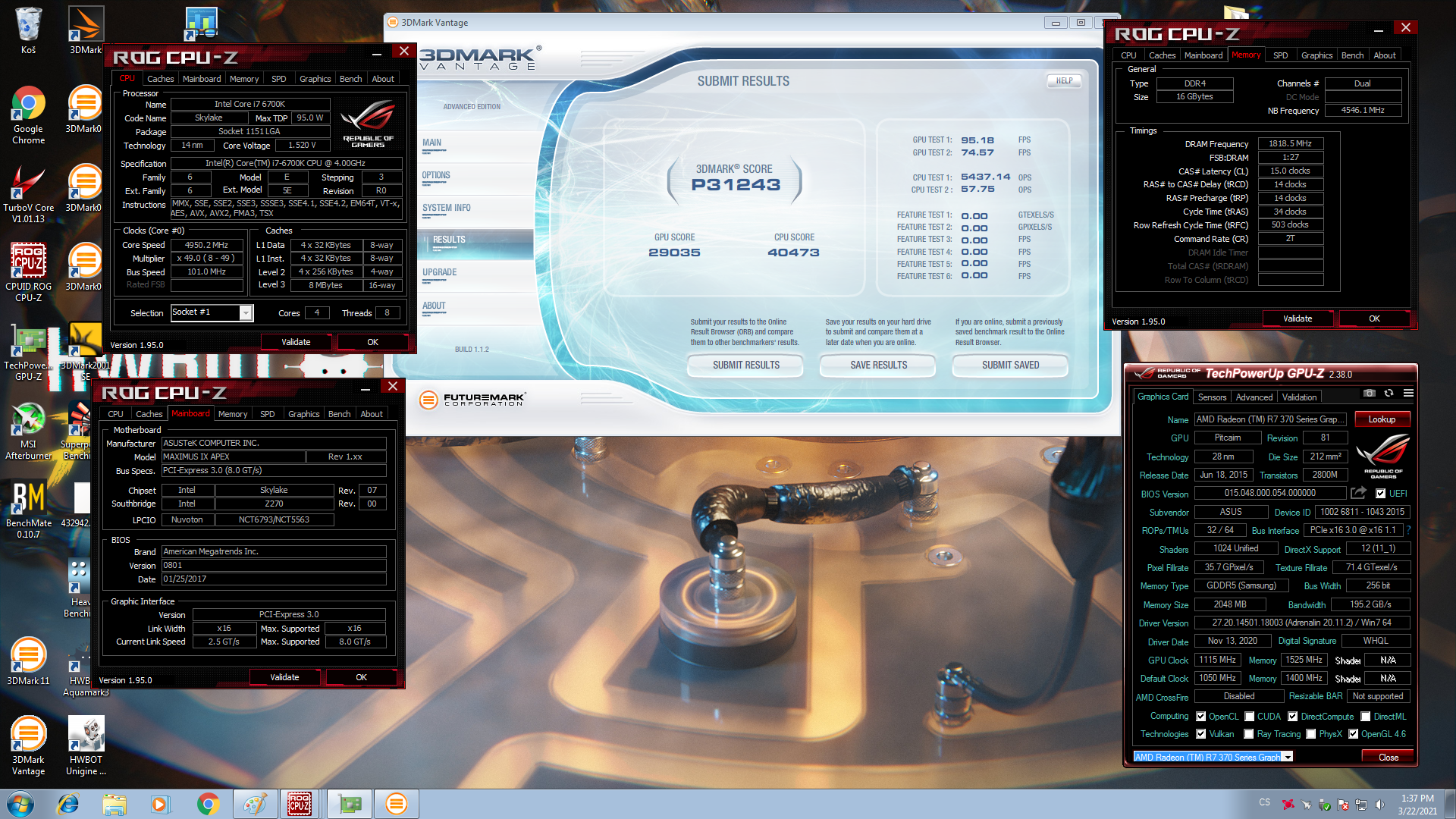Open the HWBOT Unigine desktop icon
This screenshot has width=1456, height=819.
pos(86,745)
